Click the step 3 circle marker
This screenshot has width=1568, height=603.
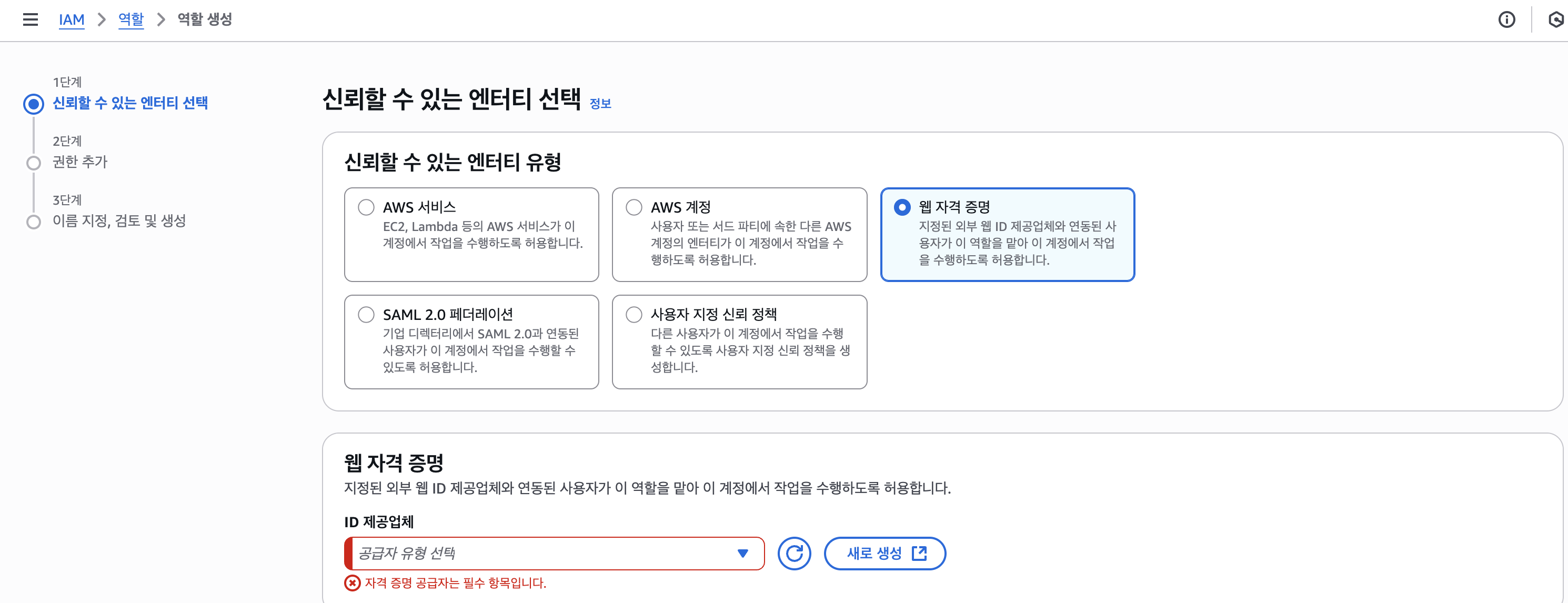pos(34,222)
